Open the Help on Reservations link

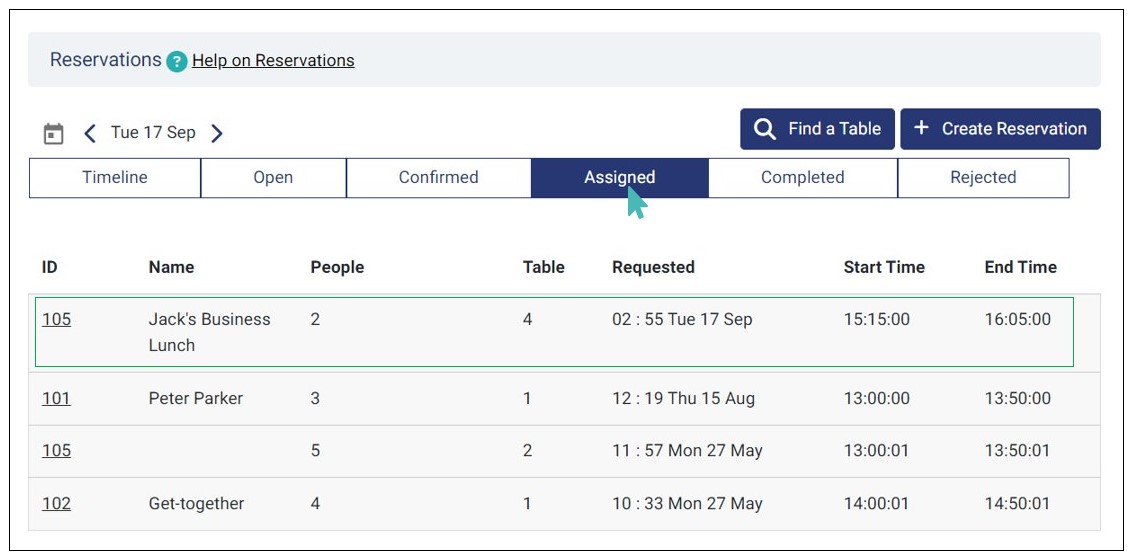pos(273,61)
